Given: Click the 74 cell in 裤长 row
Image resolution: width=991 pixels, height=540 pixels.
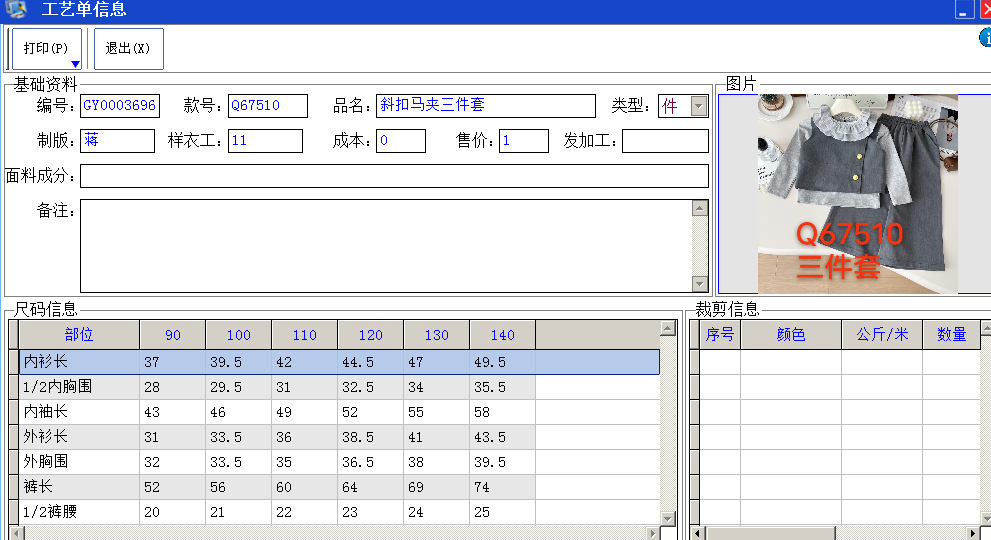Looking at the screenshot, I should tap(502, 487).
